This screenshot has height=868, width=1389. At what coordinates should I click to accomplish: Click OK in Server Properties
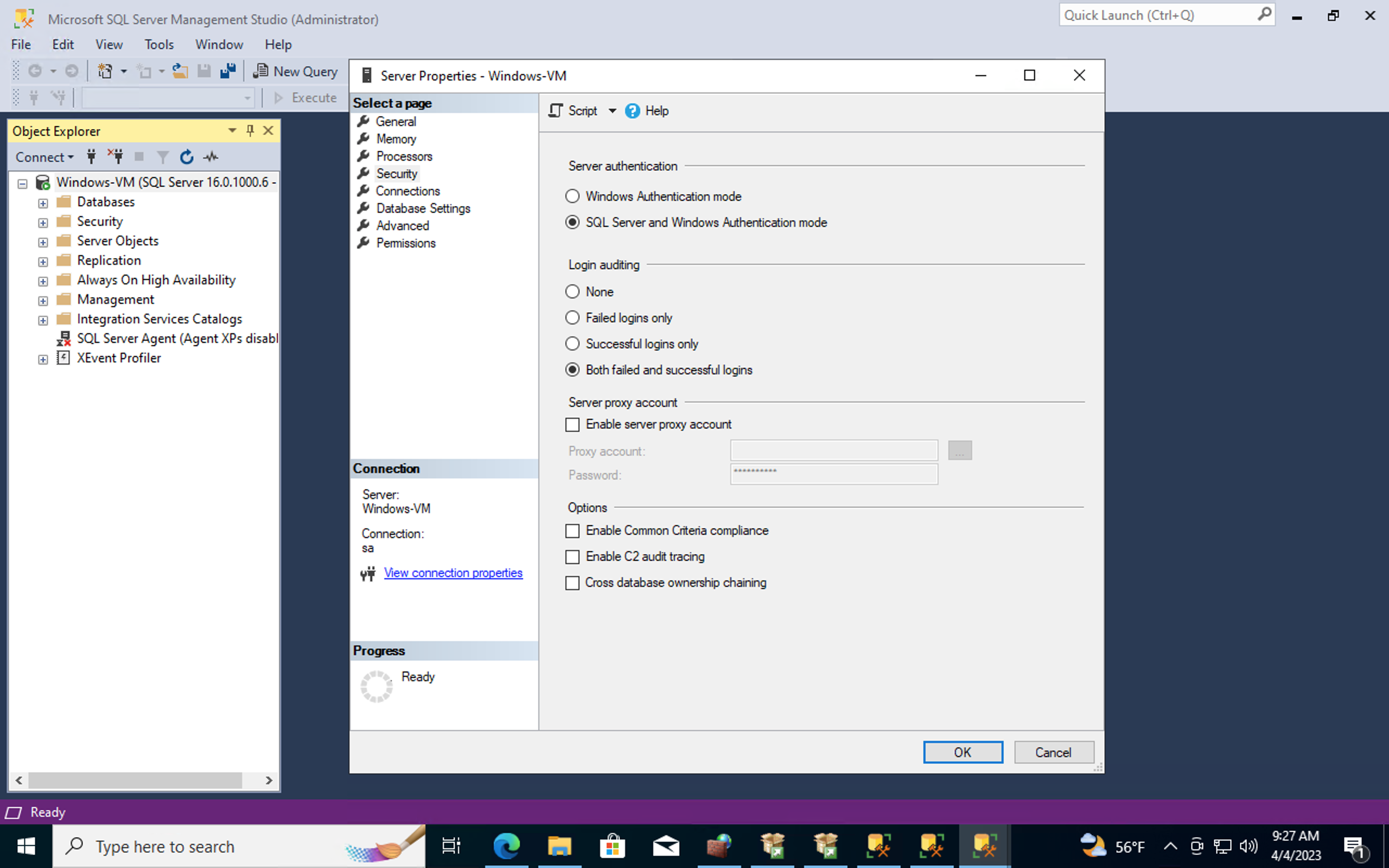point(963,752)
